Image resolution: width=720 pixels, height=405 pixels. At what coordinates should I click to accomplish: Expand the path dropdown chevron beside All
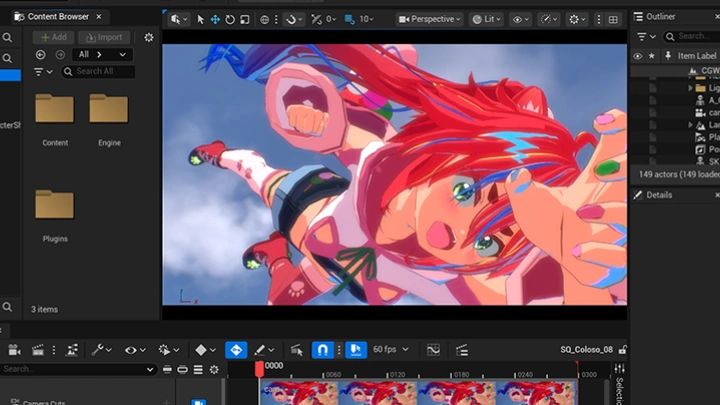(123, 55)
